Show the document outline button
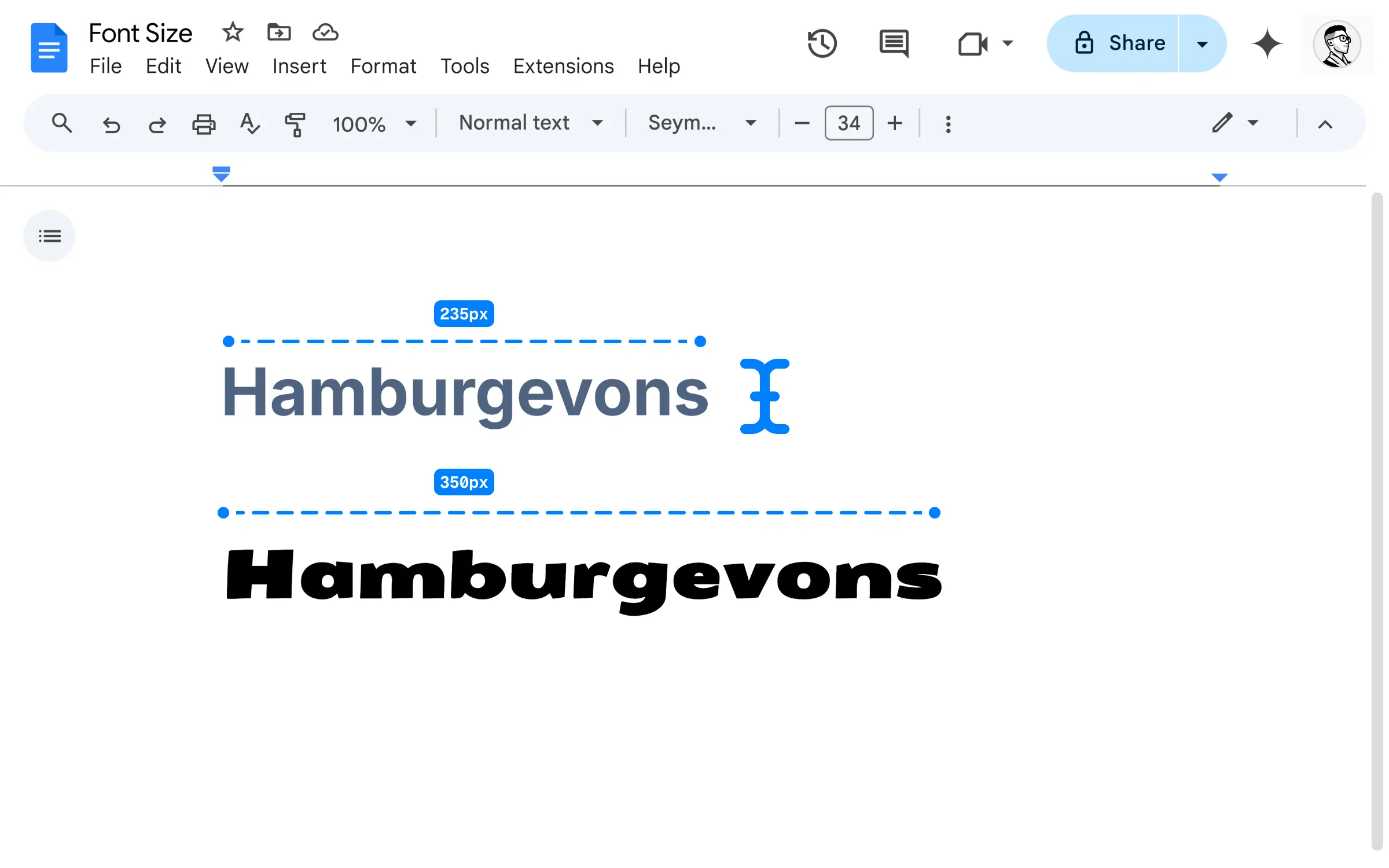The height and width of the screenshot is (868, 1389). (49, 236)
